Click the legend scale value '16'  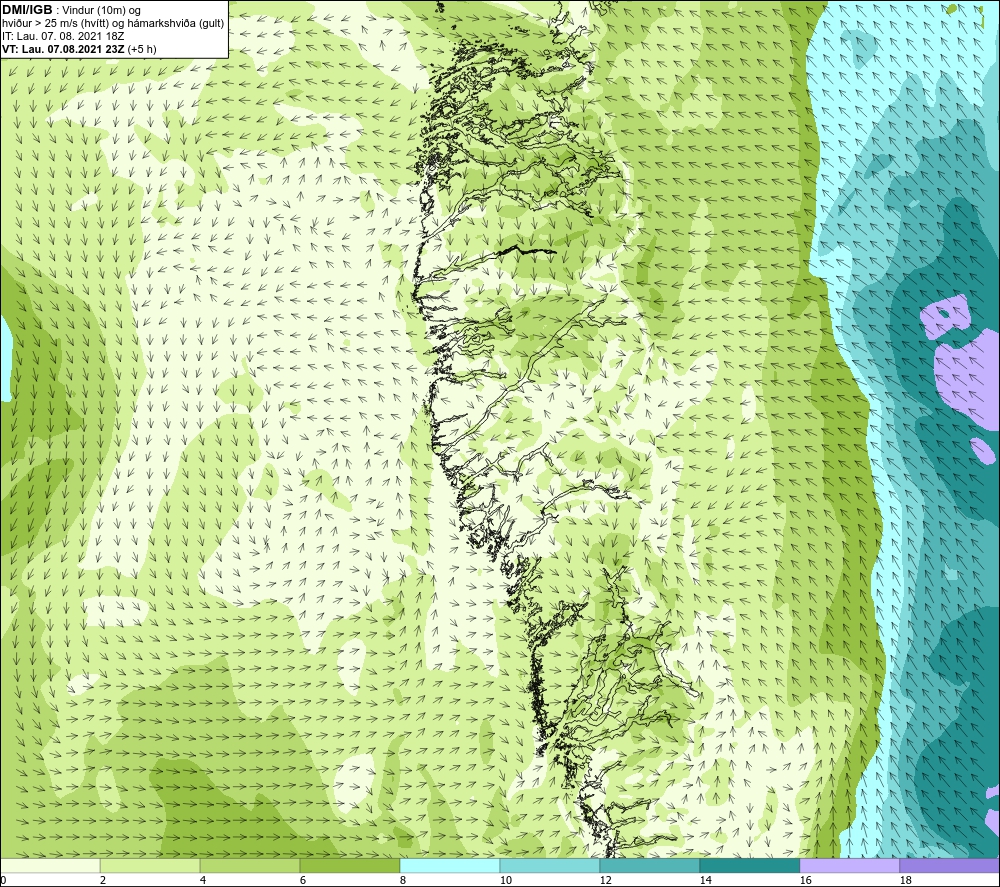[805, 880]
